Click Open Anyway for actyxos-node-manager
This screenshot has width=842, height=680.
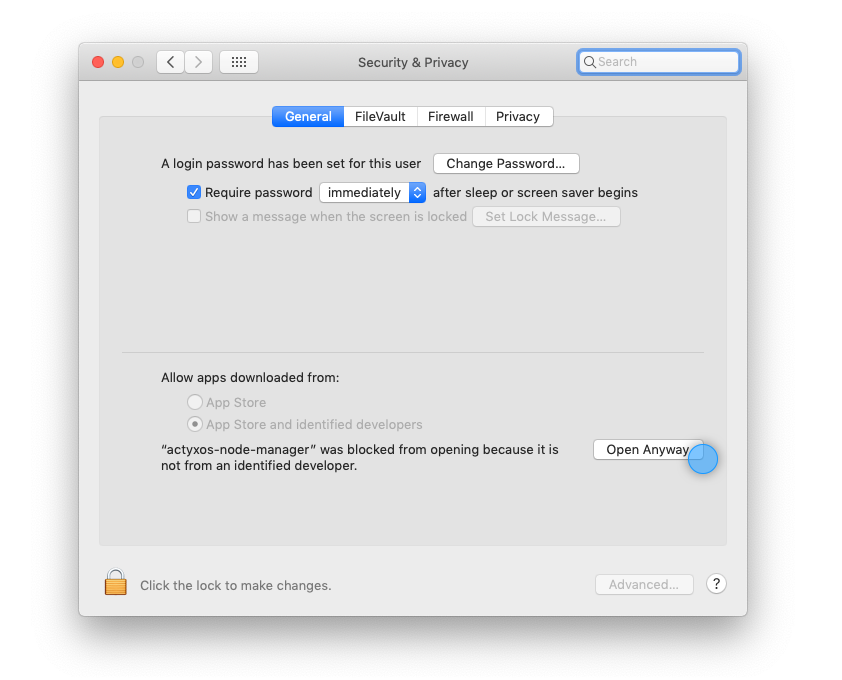pyautogui.click(x=646, y=450)
